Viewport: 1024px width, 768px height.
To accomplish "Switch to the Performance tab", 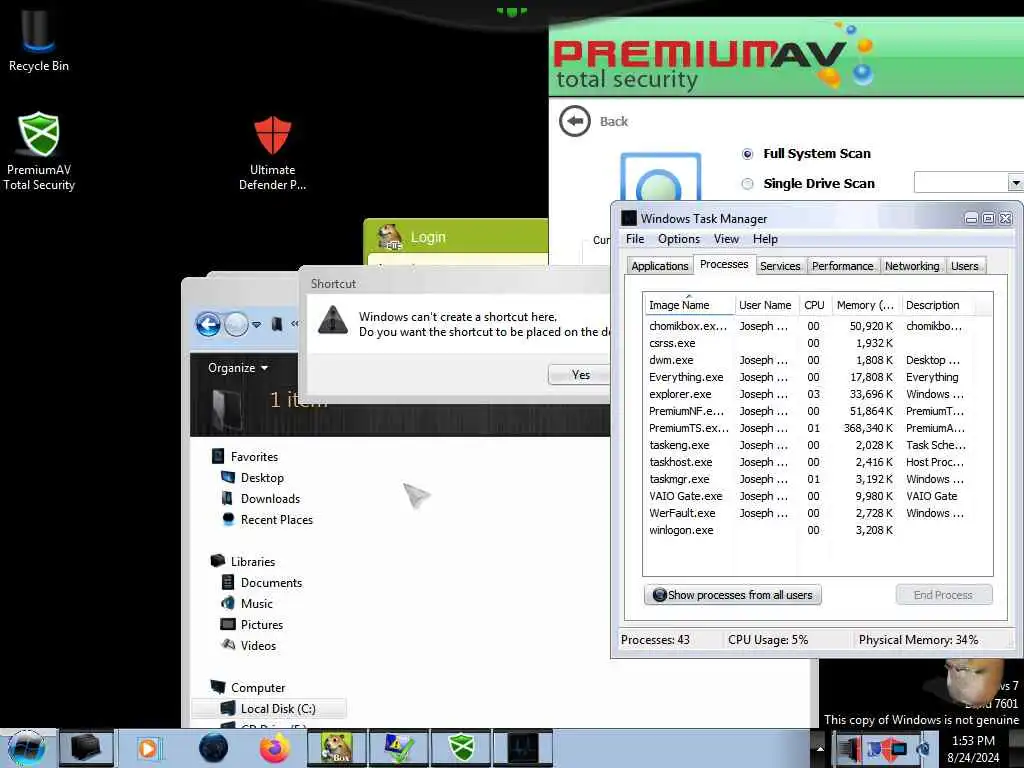I will click(x=842, y=266).
